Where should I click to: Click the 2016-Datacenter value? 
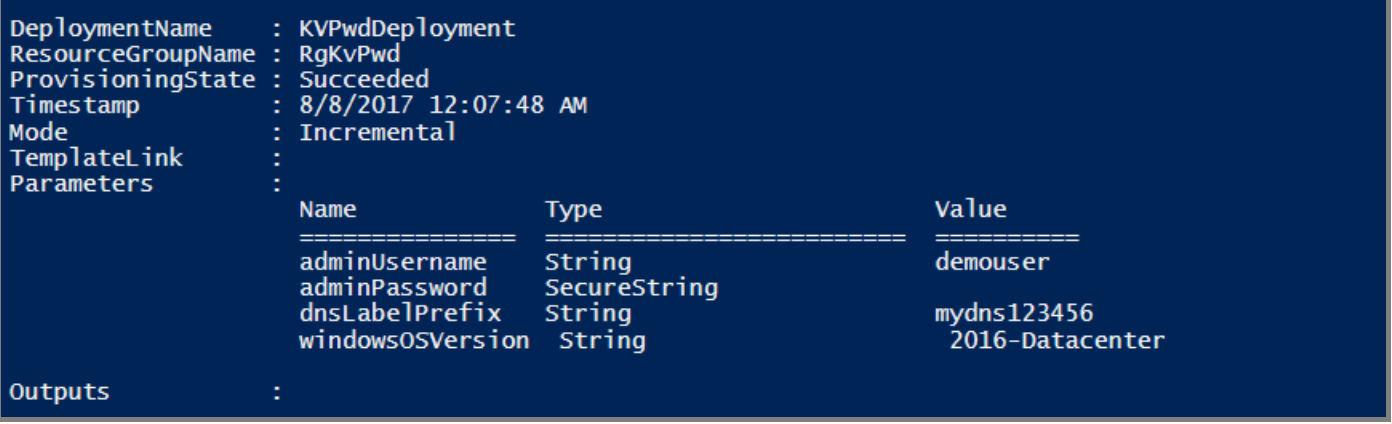(1057, 340)
